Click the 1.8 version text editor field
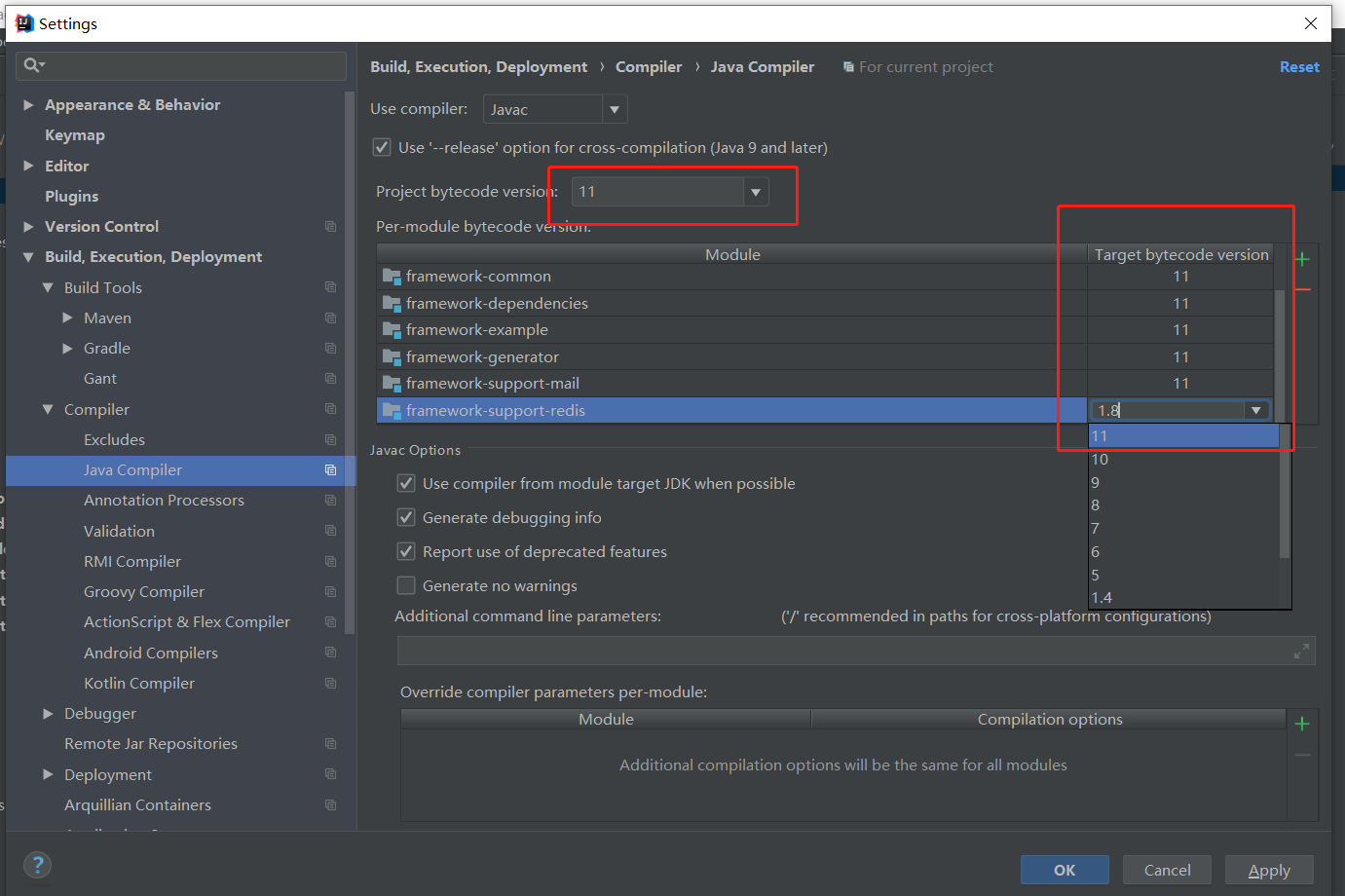 tap(1167, 410)
